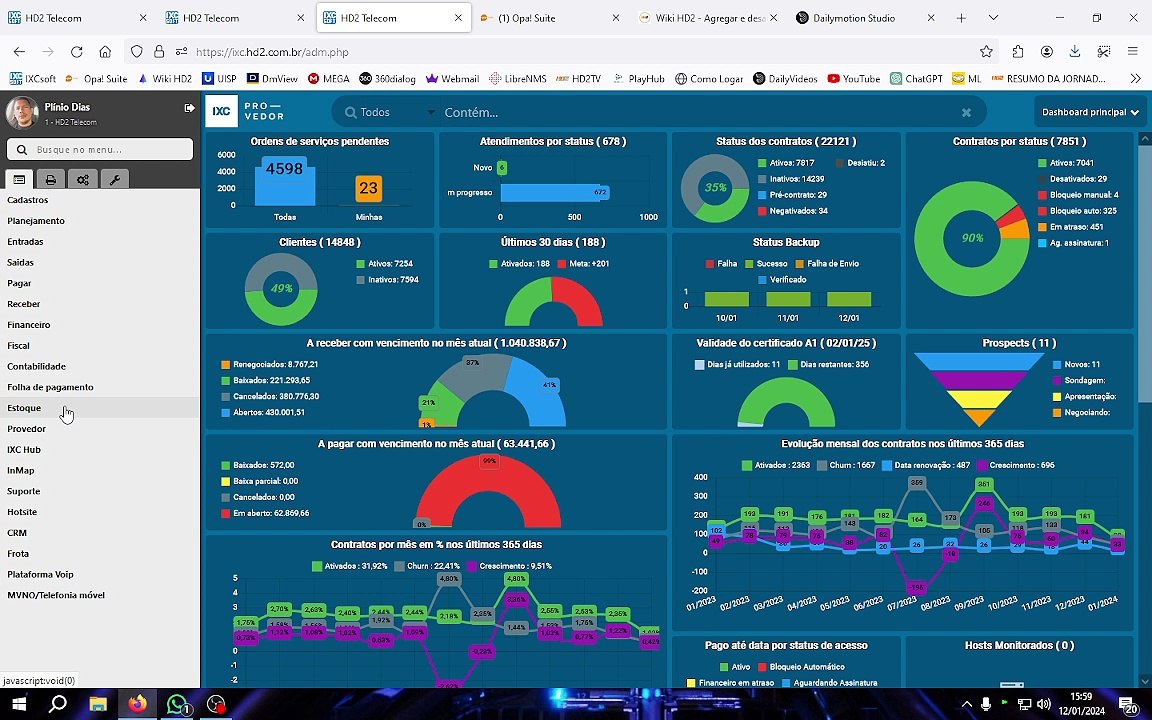
Task: Reload the page in Firefox
Action: coord(76,51)
